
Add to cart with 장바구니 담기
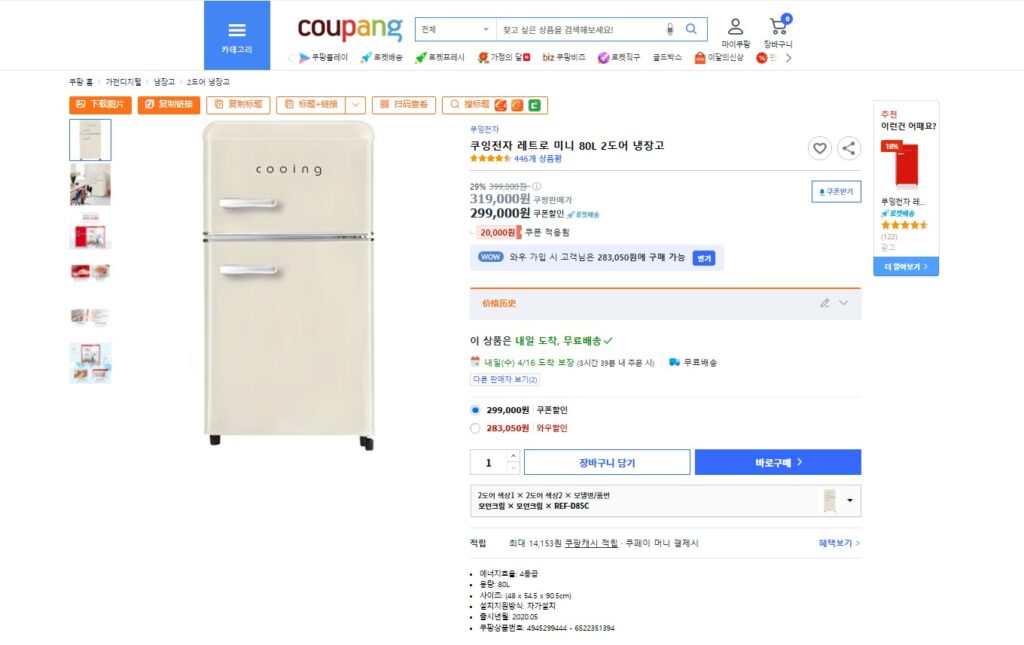click(607, 463)
